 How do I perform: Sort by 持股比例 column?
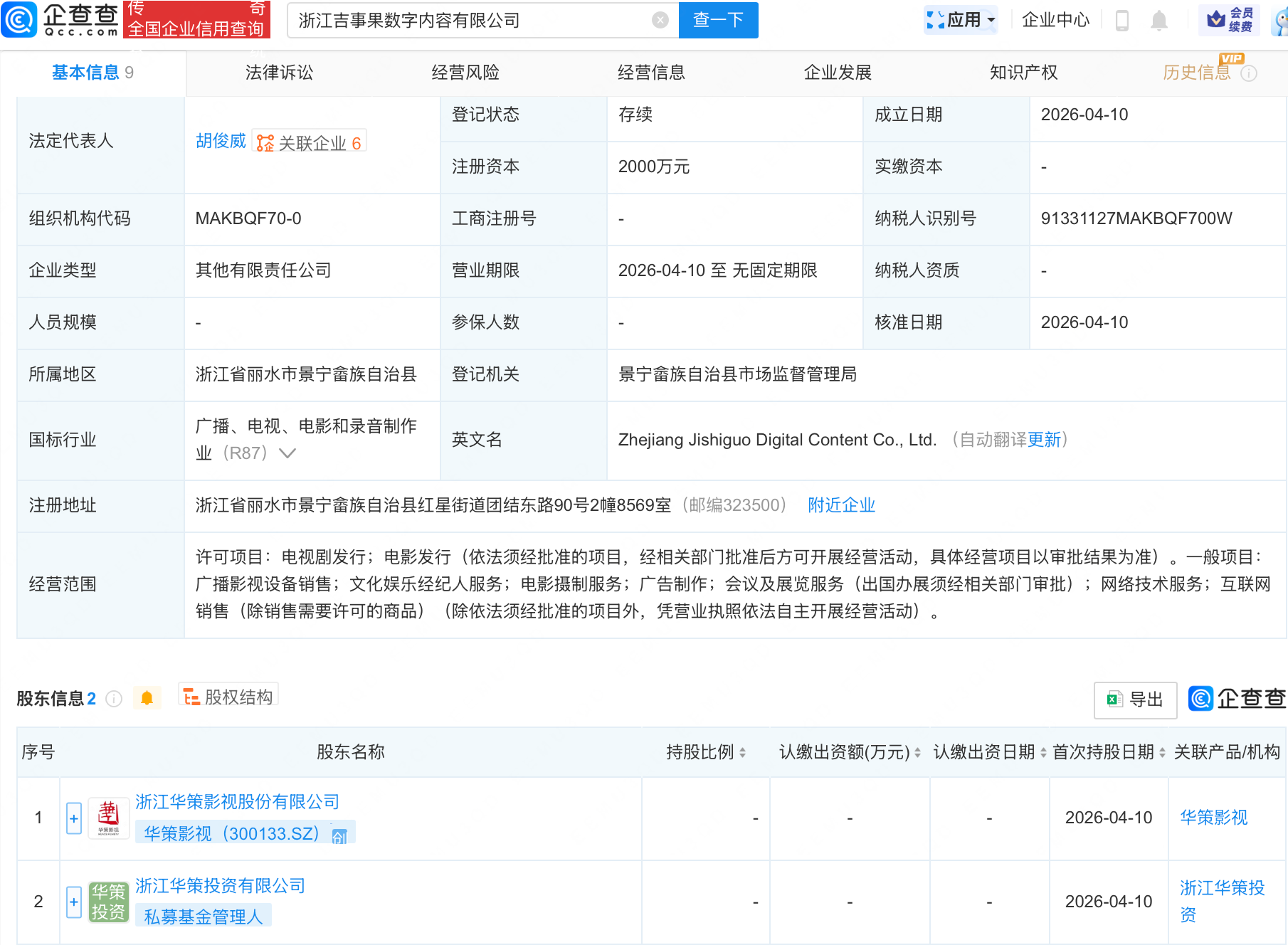coord(742,752)
